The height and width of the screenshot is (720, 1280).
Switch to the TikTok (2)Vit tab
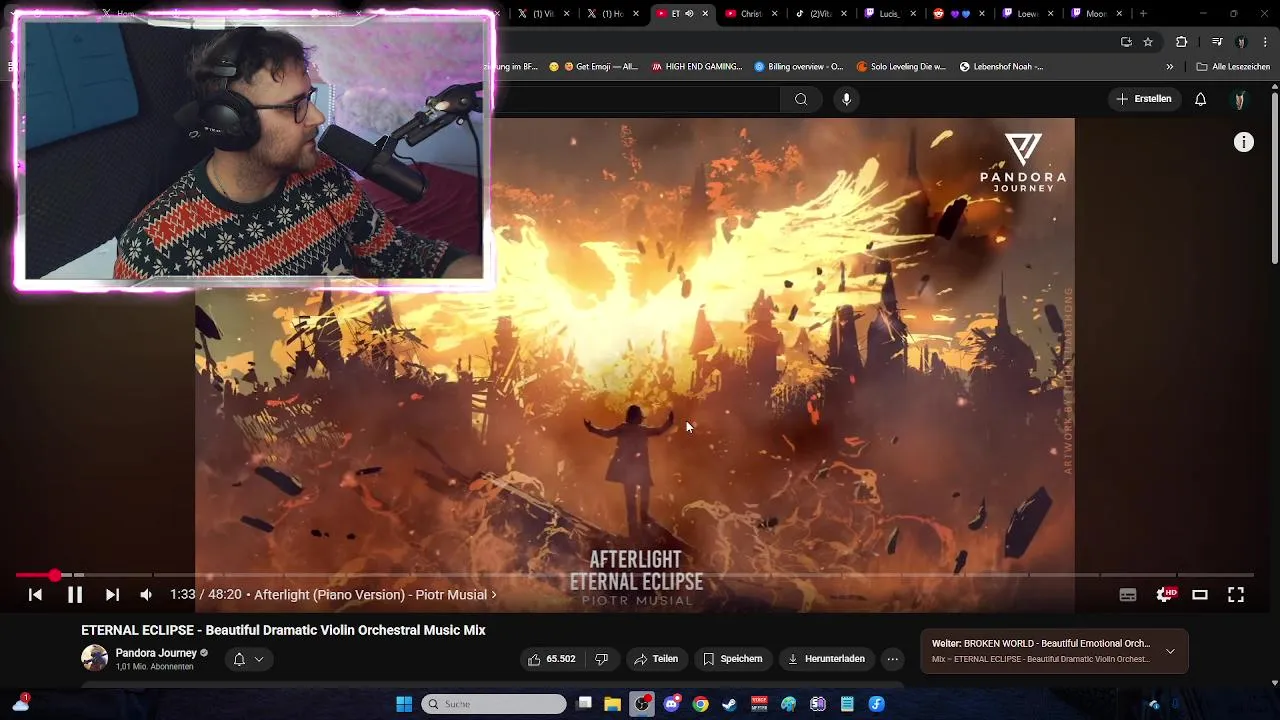tap(820, 13)
